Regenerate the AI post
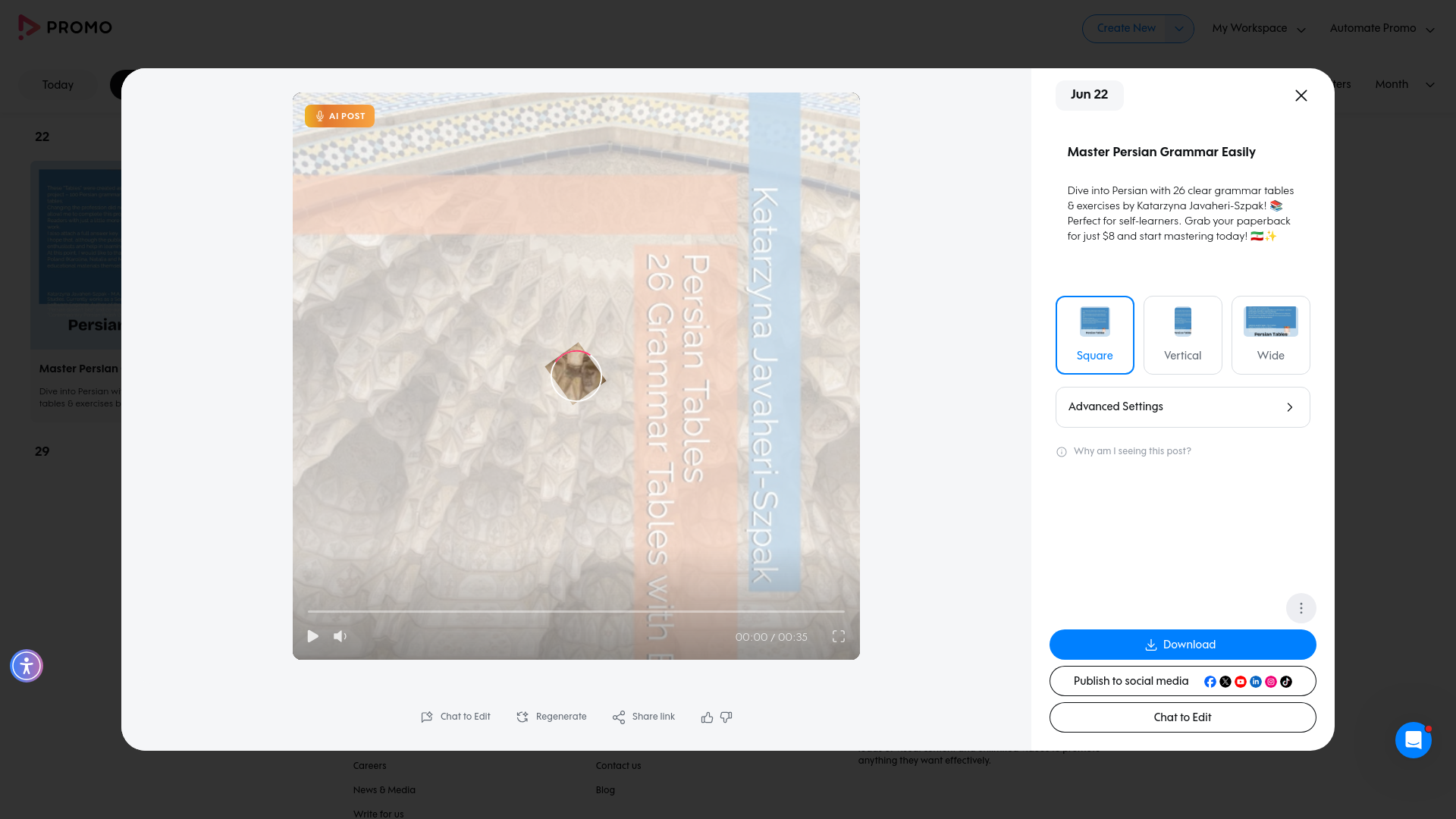 [551, 717]
